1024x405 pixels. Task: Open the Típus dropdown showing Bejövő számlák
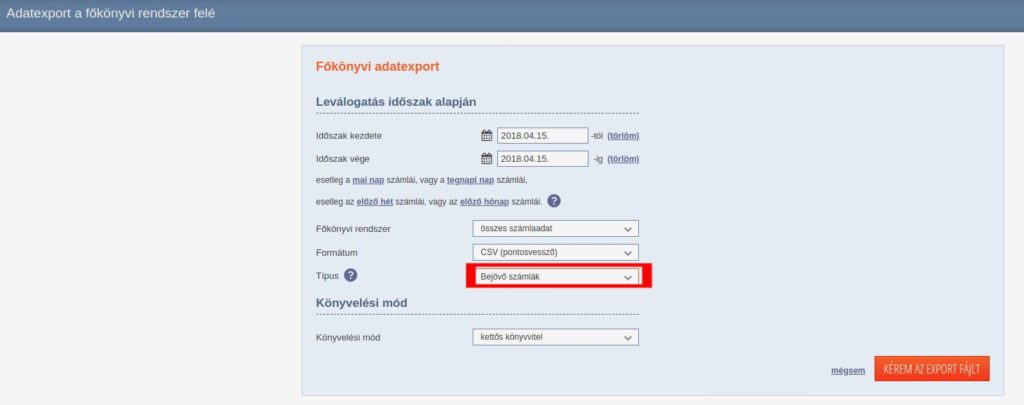[x=556, y=276]
